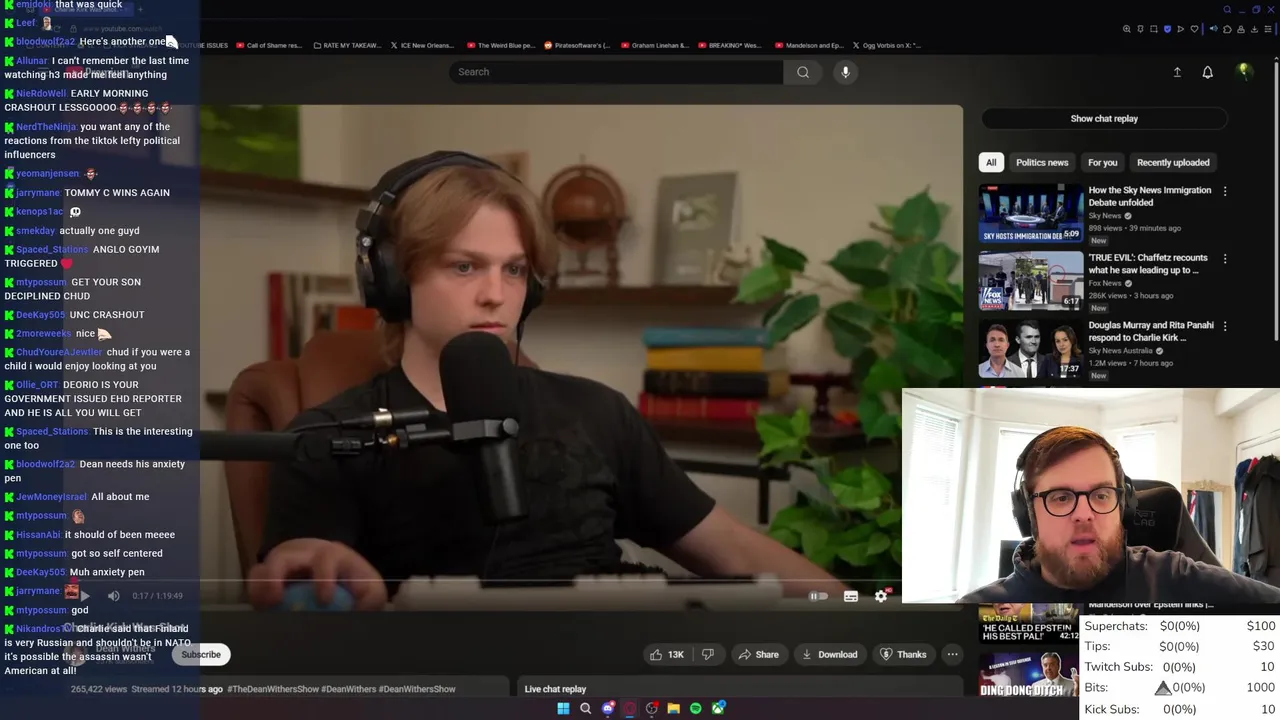Click the blue shield ad blocker icon
This screenshot has width=1280, height=720.
click(x=1167, y=29)
